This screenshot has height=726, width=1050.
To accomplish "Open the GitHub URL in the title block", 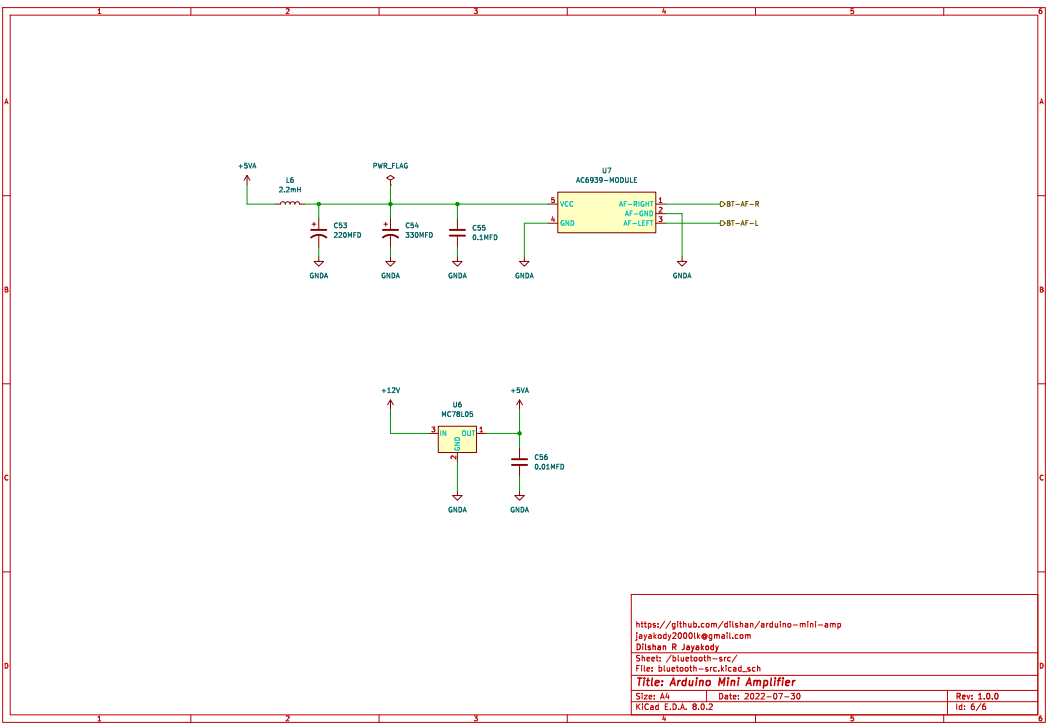I will pyautogui.click(x=738, y=624).
